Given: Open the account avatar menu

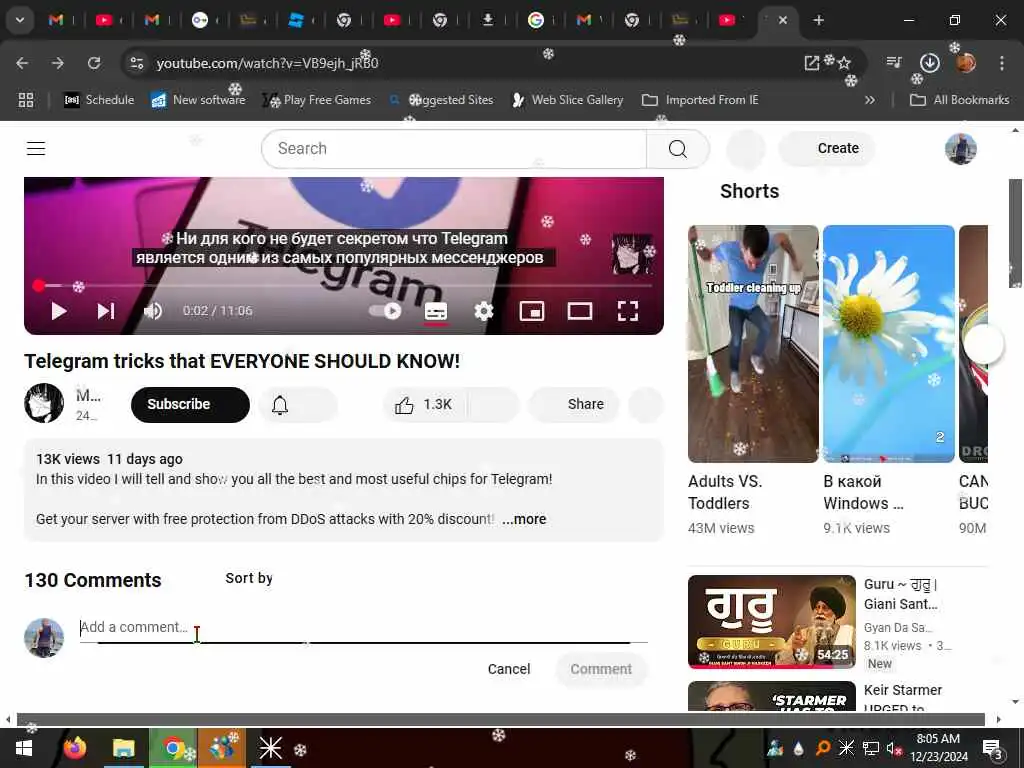Looking at the screenshot, I should point(960,149).
